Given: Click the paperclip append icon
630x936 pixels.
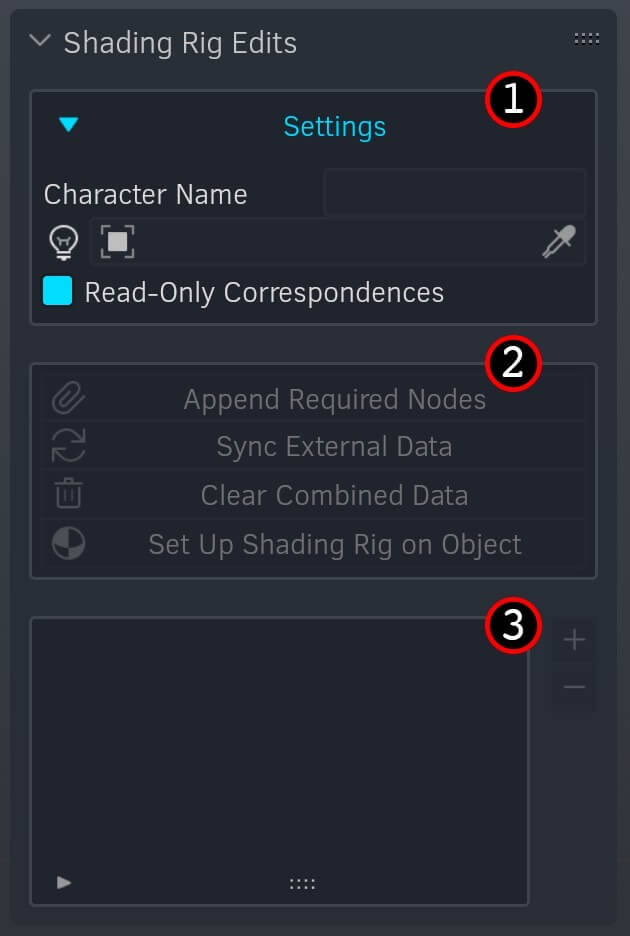Looking at the screenshot, I should [x=68, y=399].
